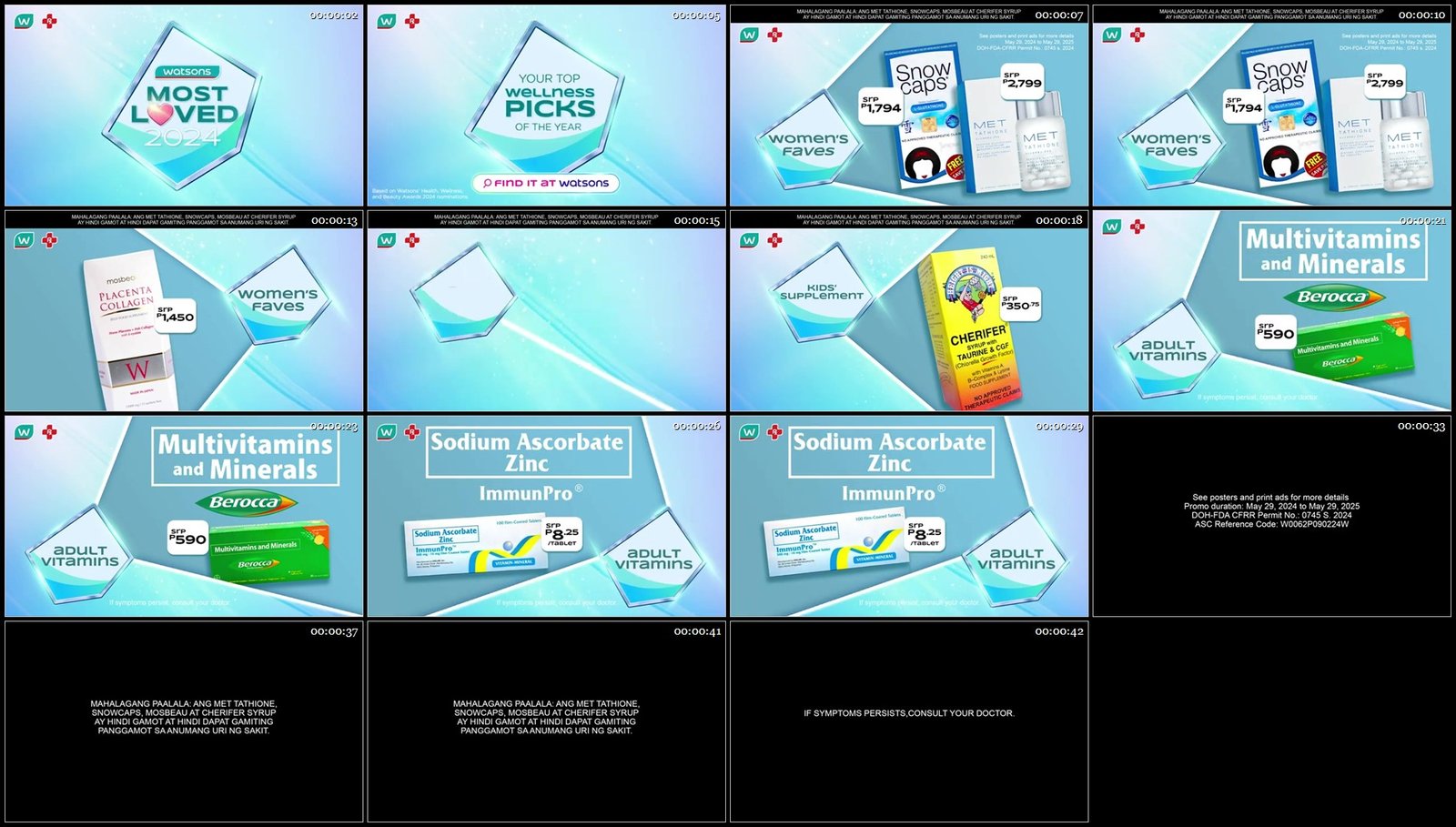Click the 'Find it at Watsons' search pill

(546, 183)
